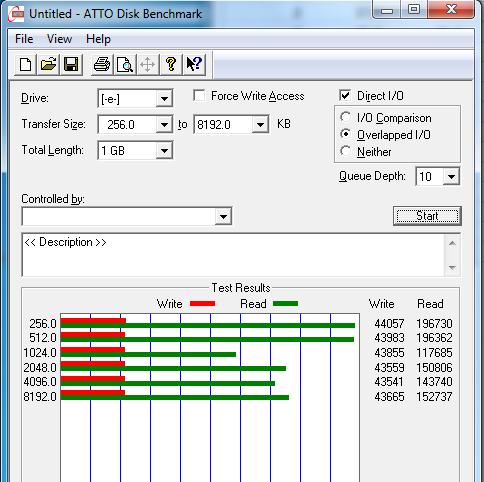Open the File menu
This screenshot has height=482, width=484.
[x=24, y=39]
